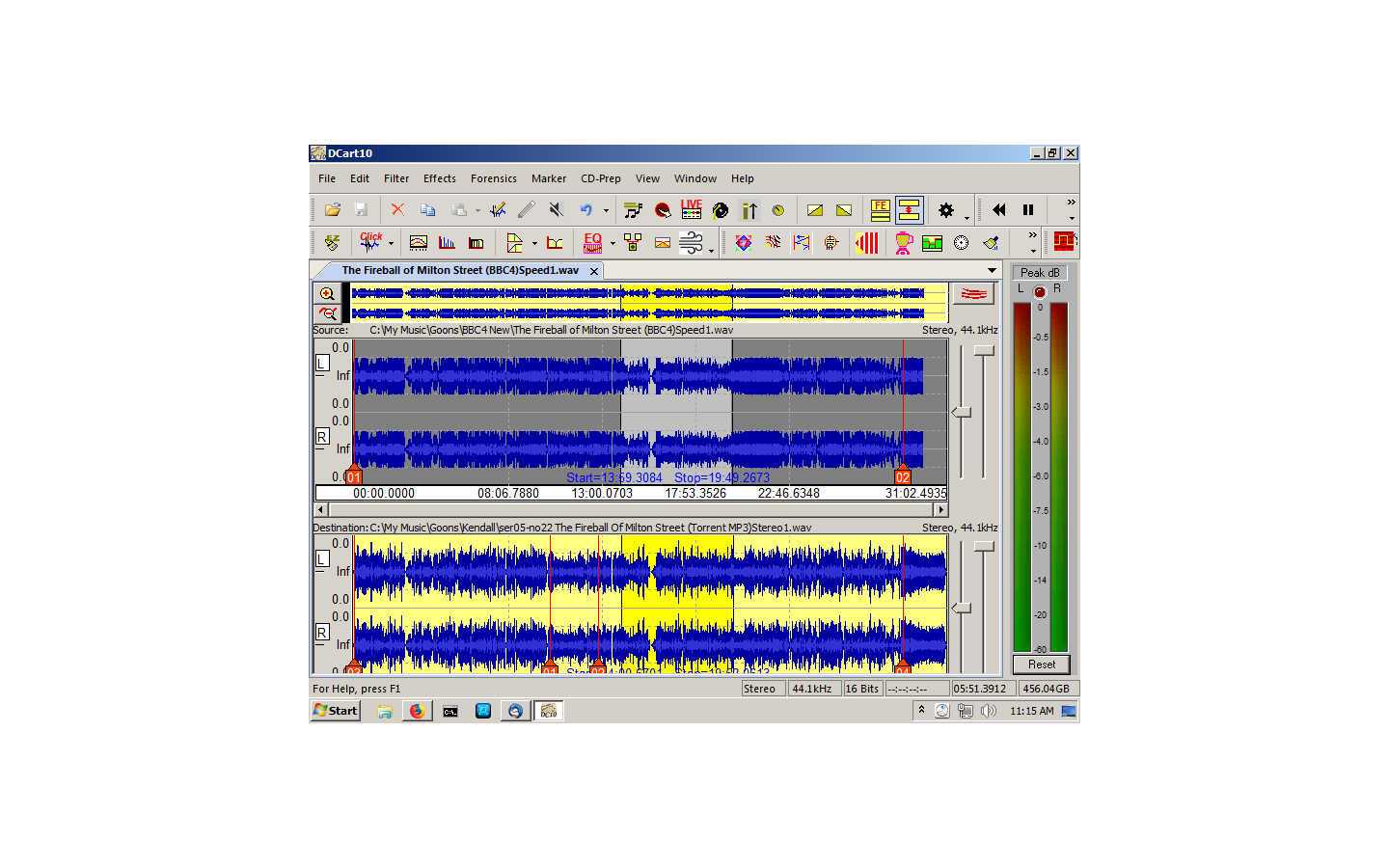The image size is (1389, 868).
Task: Click the zoom in magnifier icon
Action: click(x=327, y=294)
